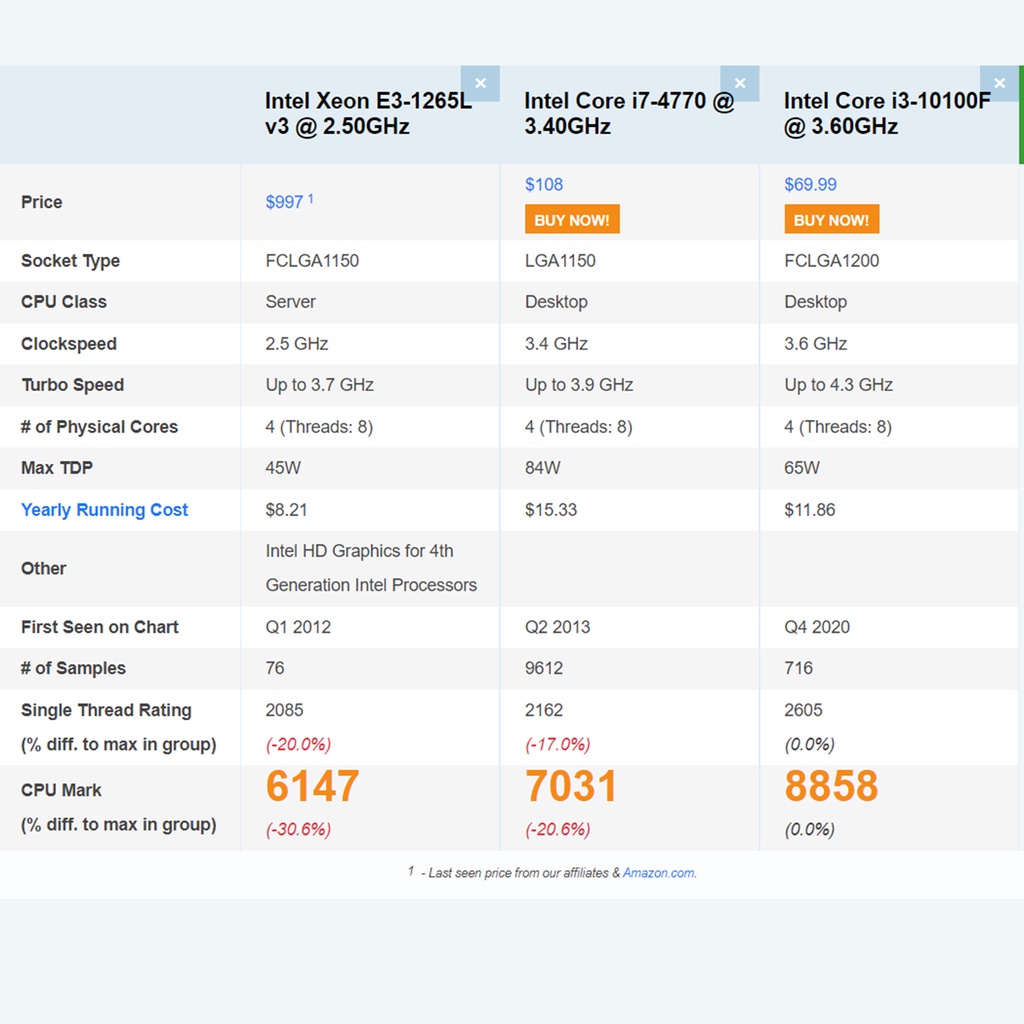Open the Yearly Running Cost link
Screen dimensions: 1024x1024
[x=104, y=509]
